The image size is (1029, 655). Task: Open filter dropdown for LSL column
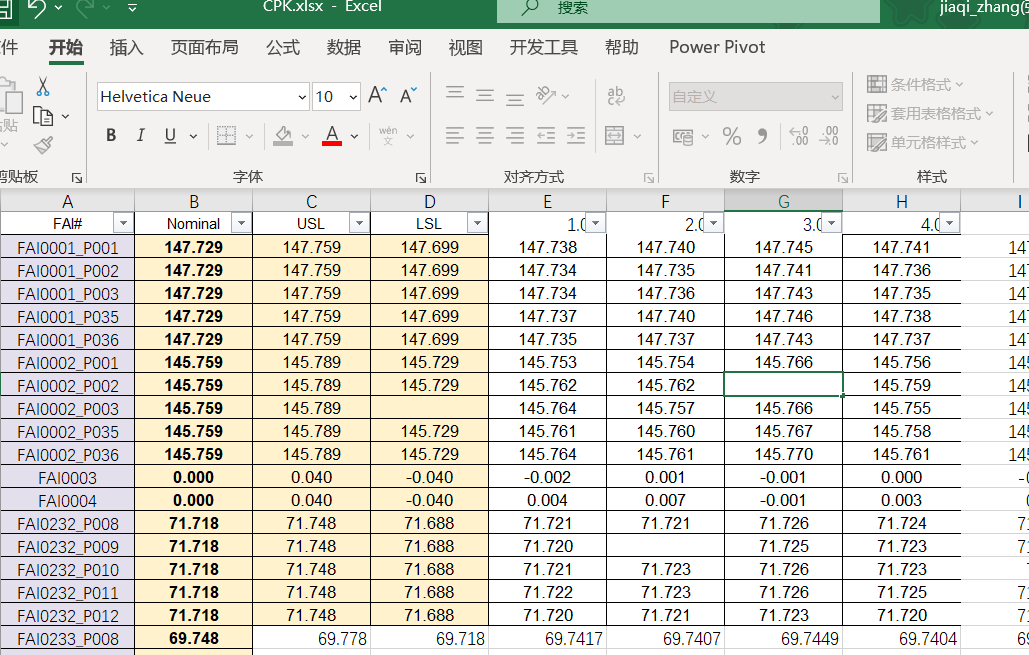pyautogui.click(x=477, y=224)
